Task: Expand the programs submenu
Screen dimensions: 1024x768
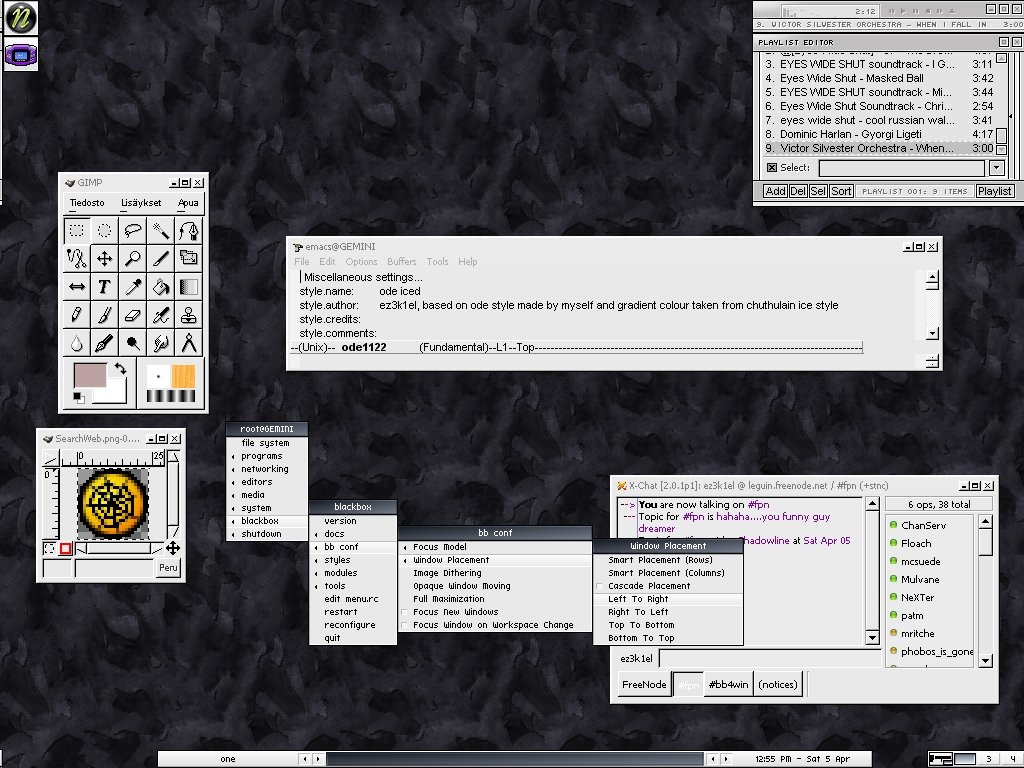Action: (x=266, y=456)
